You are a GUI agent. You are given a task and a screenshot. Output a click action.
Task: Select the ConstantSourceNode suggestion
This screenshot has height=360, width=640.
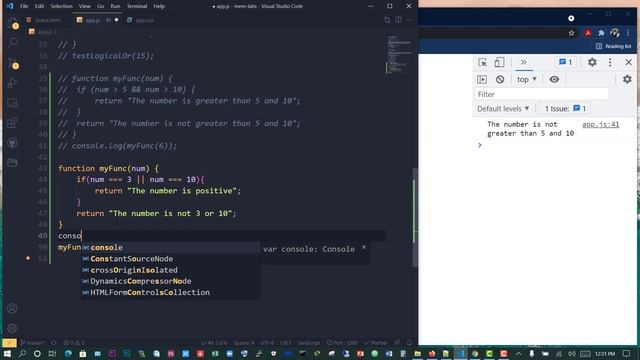(170, 259)
